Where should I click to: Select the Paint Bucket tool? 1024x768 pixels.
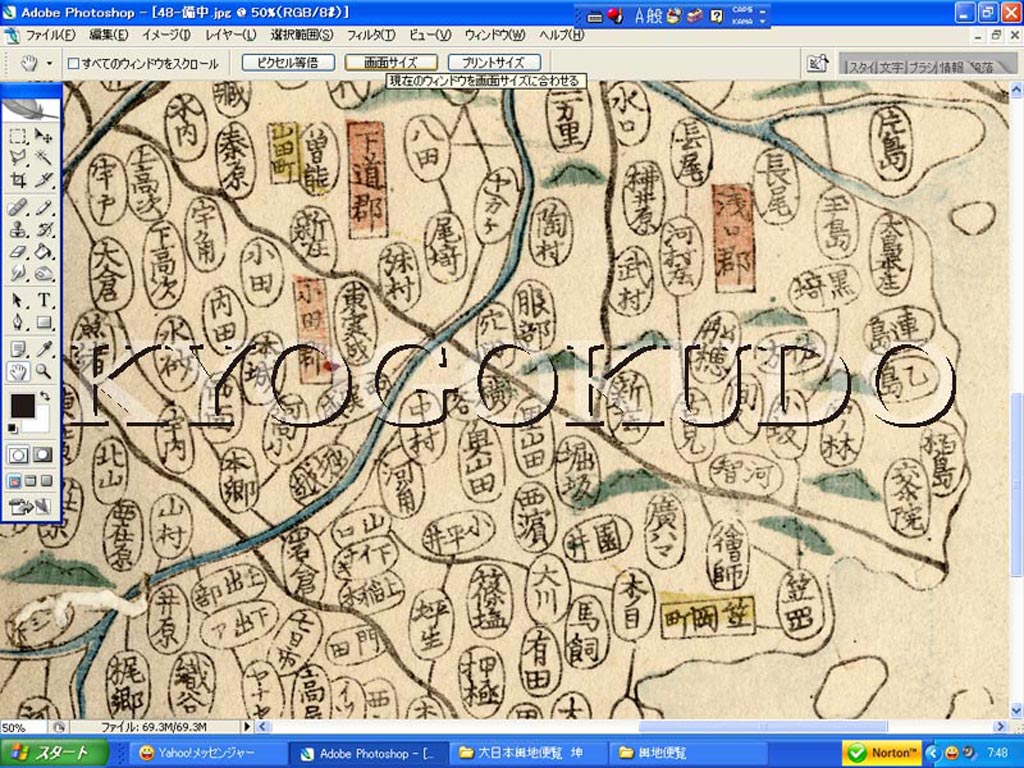point(43,251)
